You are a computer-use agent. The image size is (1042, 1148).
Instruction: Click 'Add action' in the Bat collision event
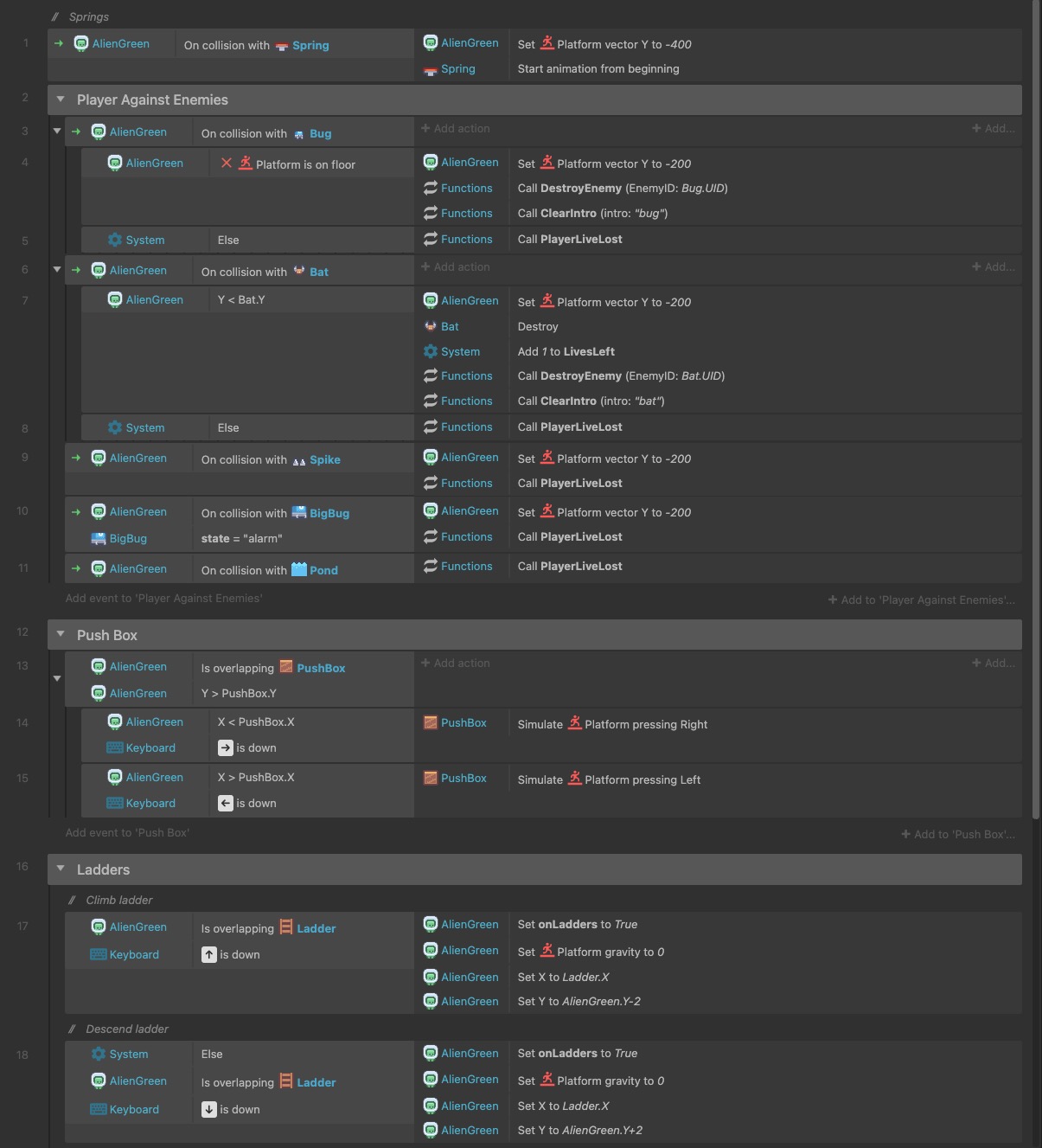point(455,266)
